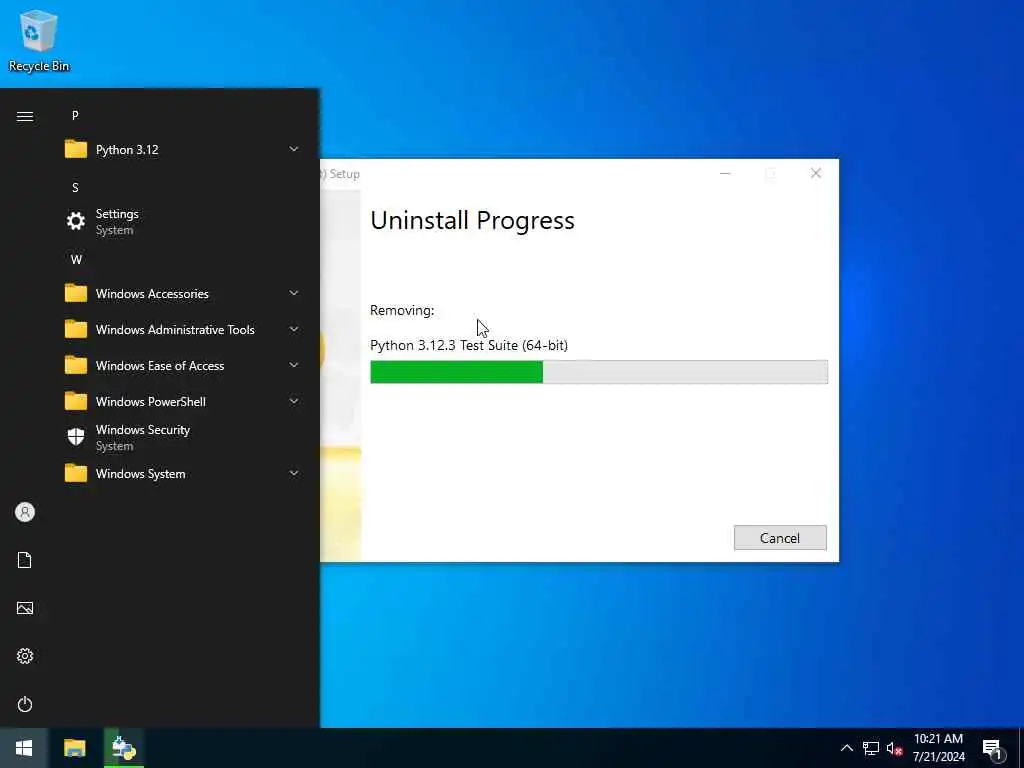Cancel the Python uninstall
1024x768 pixels.
click(780, 537)
